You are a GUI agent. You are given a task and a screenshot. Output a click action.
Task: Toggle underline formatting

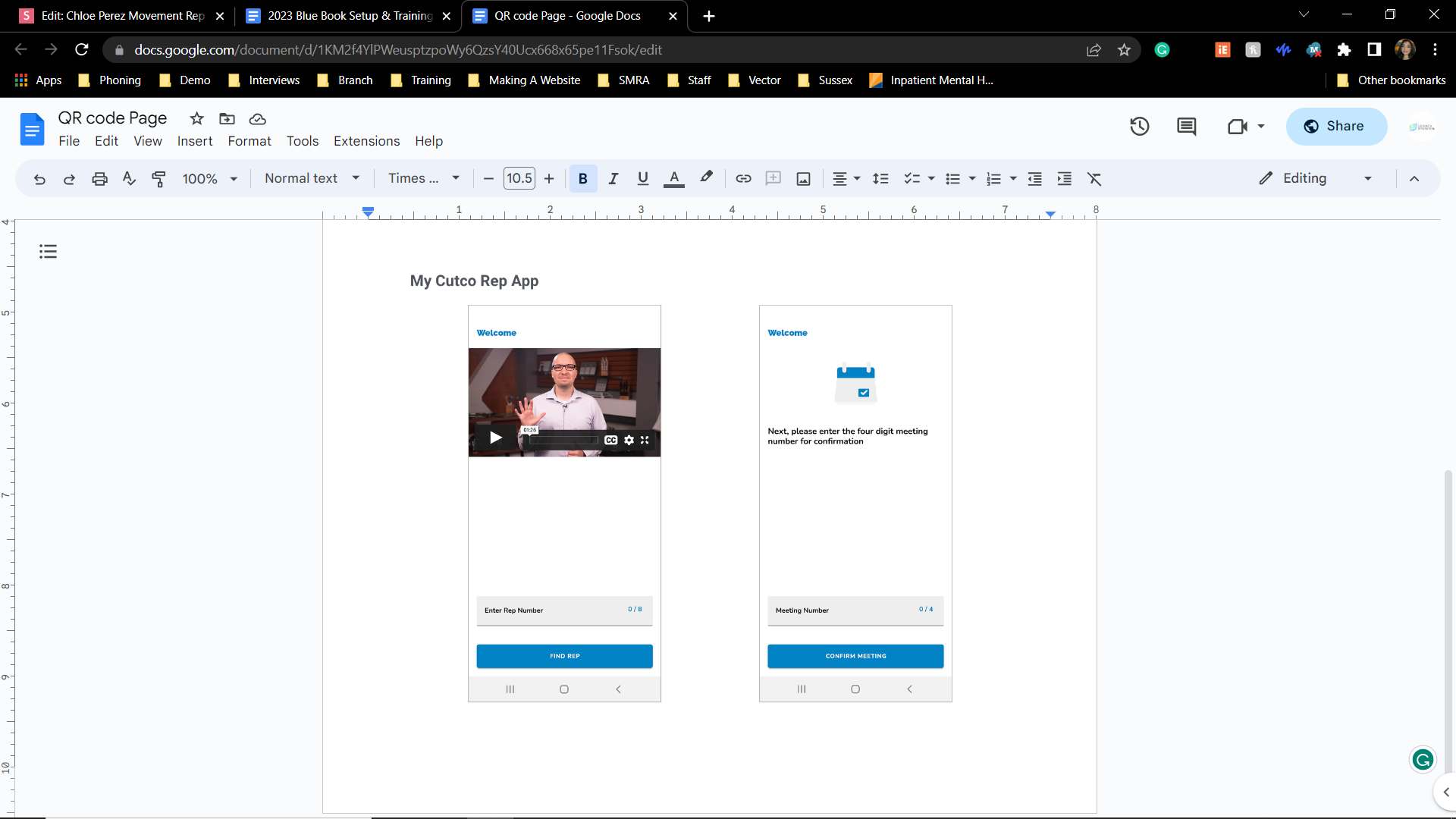(x=642, y=179)
